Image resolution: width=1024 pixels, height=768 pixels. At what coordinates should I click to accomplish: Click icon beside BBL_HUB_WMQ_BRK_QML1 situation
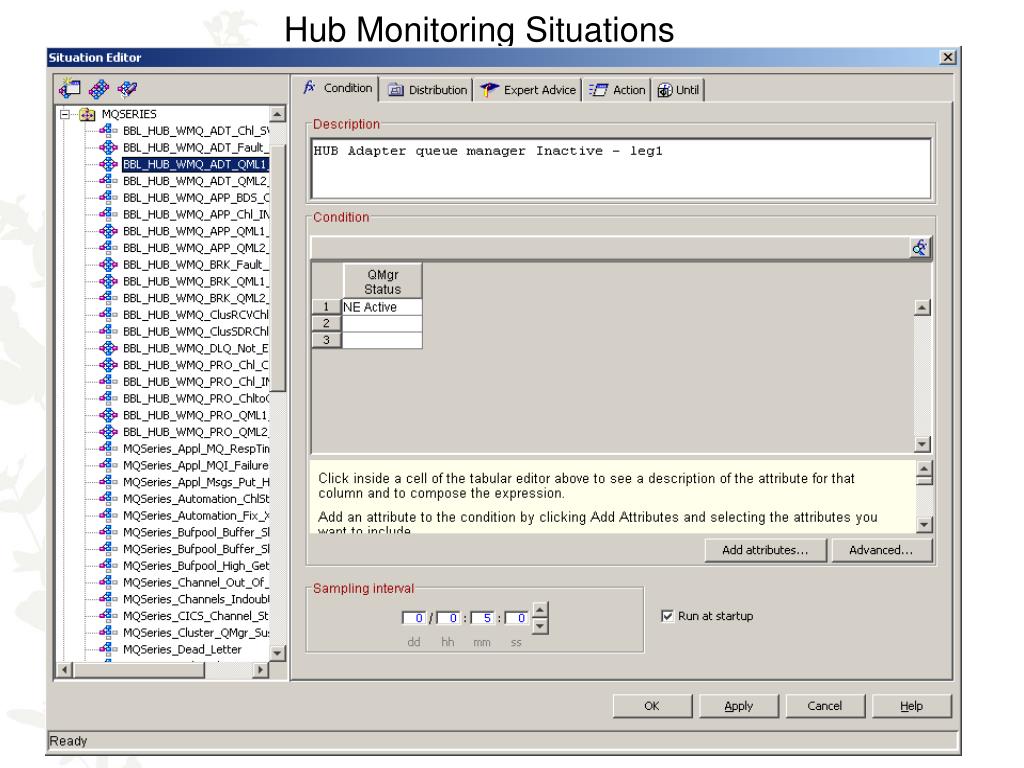[x=108, y=281]
